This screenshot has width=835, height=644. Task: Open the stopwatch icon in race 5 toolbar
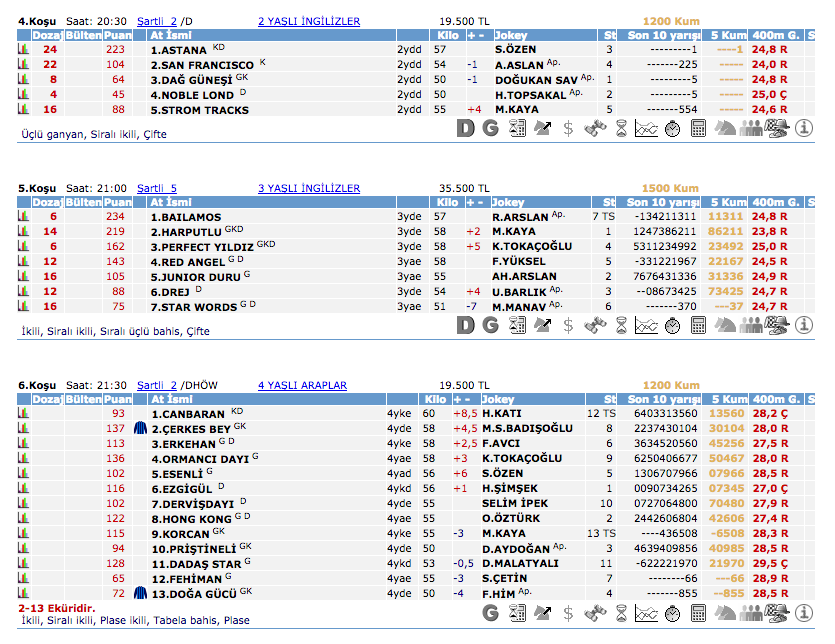(x=673, y=325)
